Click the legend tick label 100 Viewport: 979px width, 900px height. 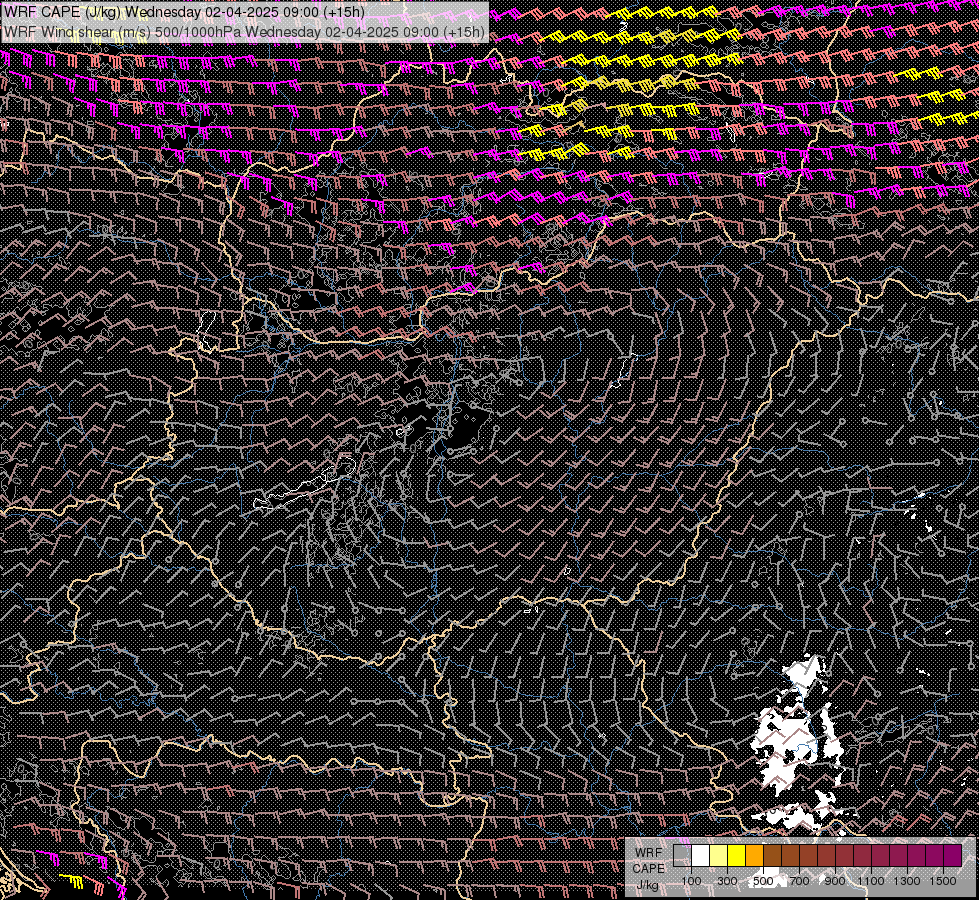click(x=691, y=881)
